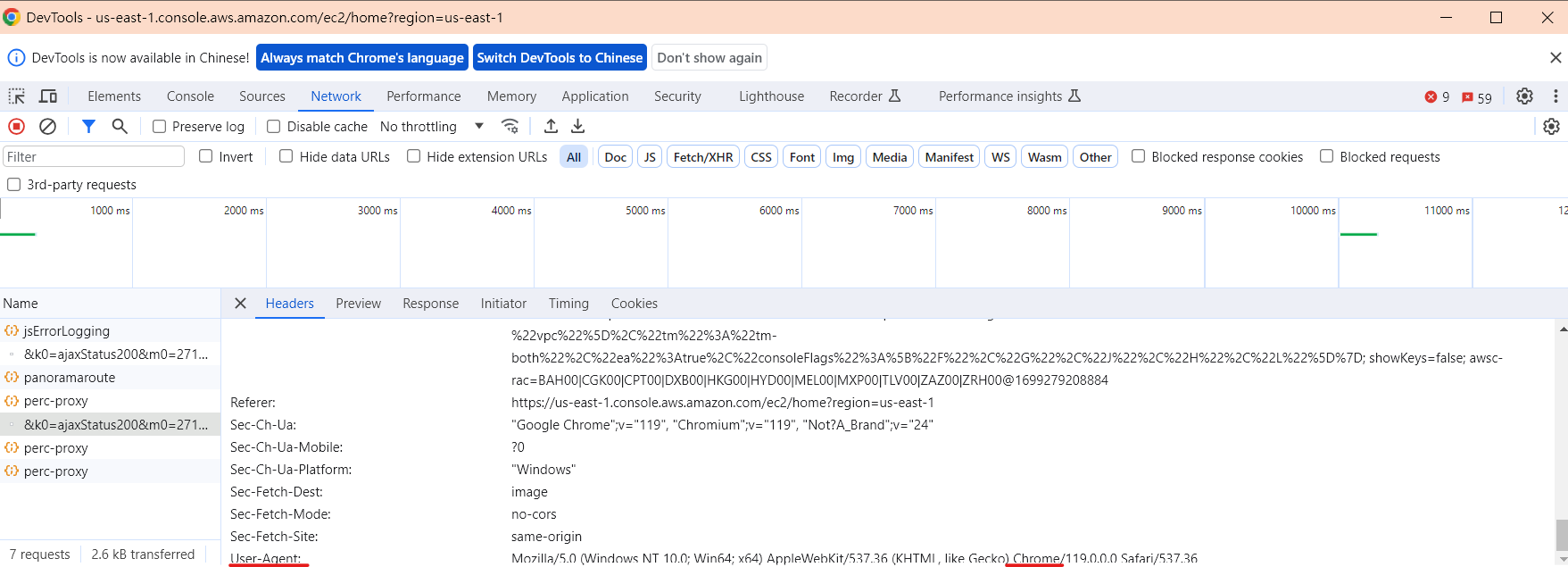Open the Recorder panel tab
Screen dimensions: 1568x567
(x=865, y=96)
